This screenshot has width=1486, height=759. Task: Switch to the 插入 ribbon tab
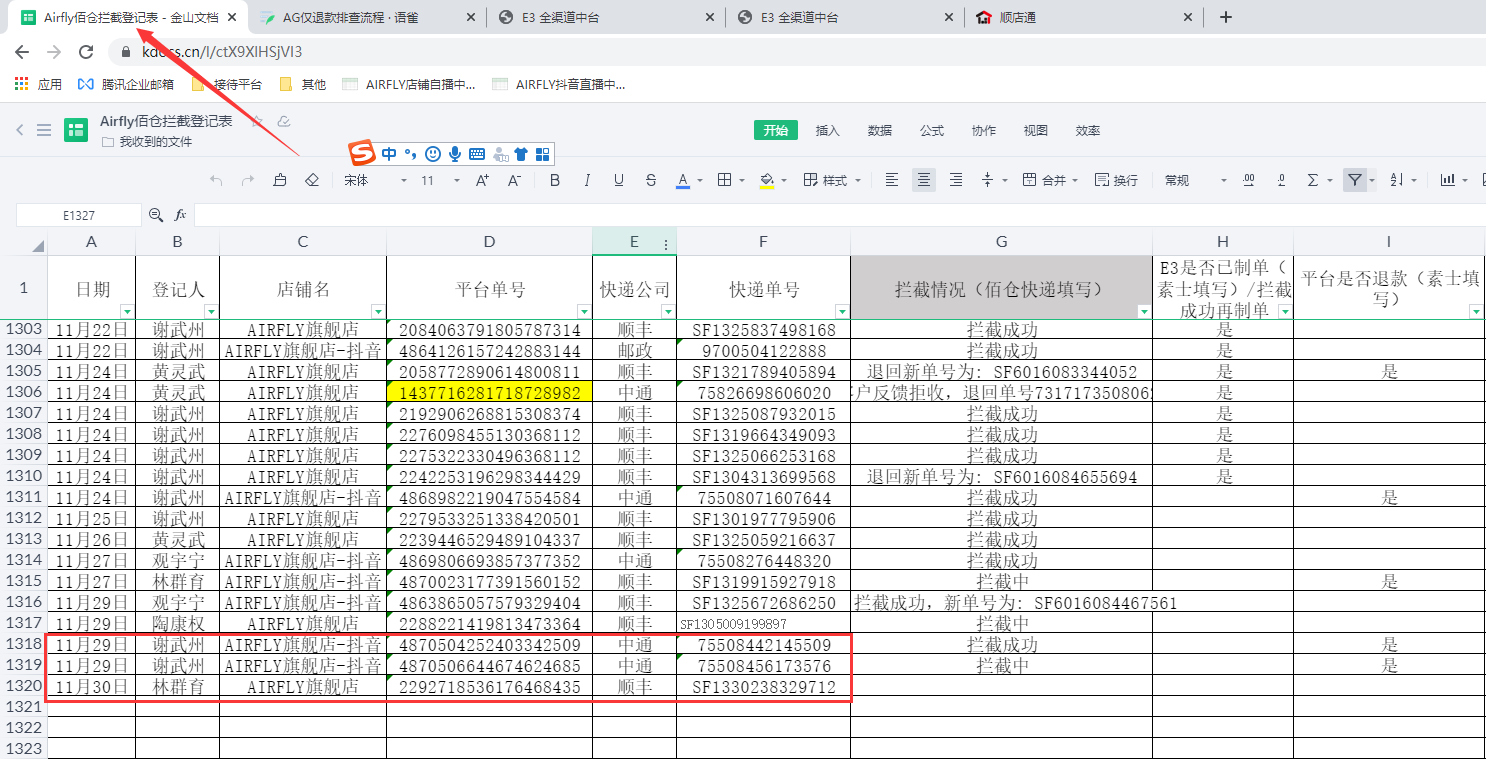pyautogui.click(x=828, y=130)
